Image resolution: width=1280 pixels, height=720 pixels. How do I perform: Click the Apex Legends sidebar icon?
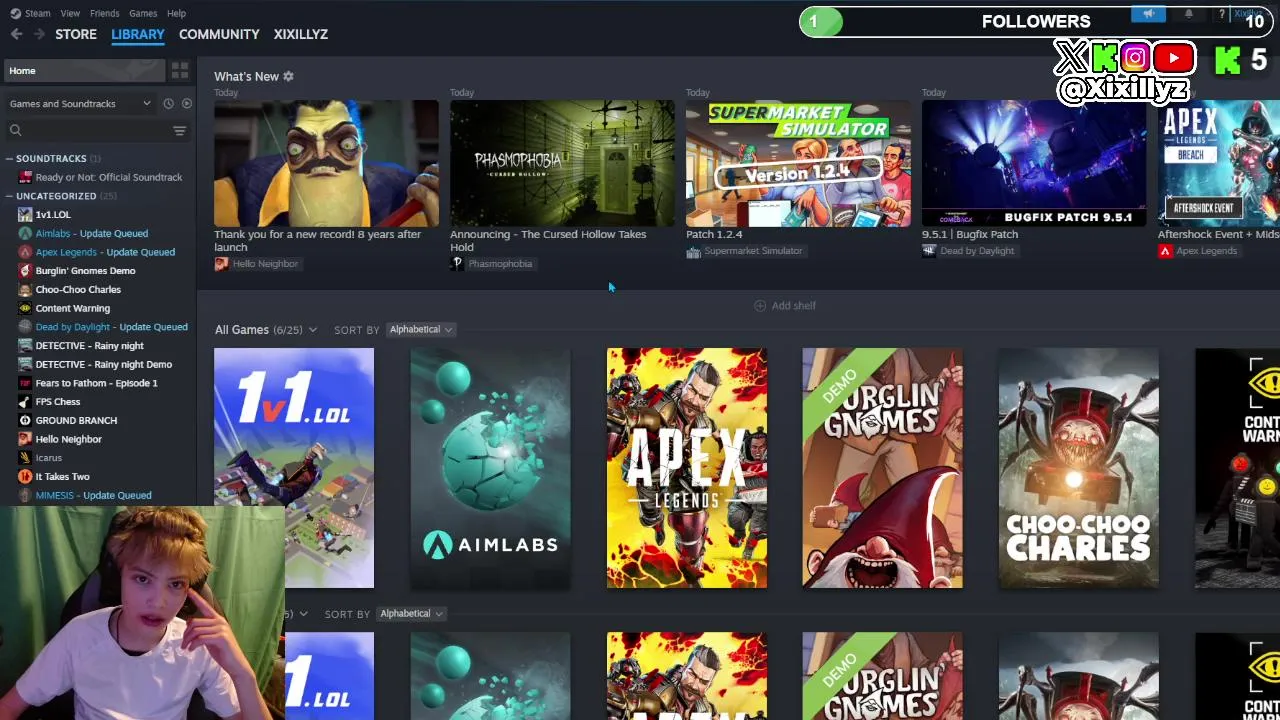tap(25, 252)
